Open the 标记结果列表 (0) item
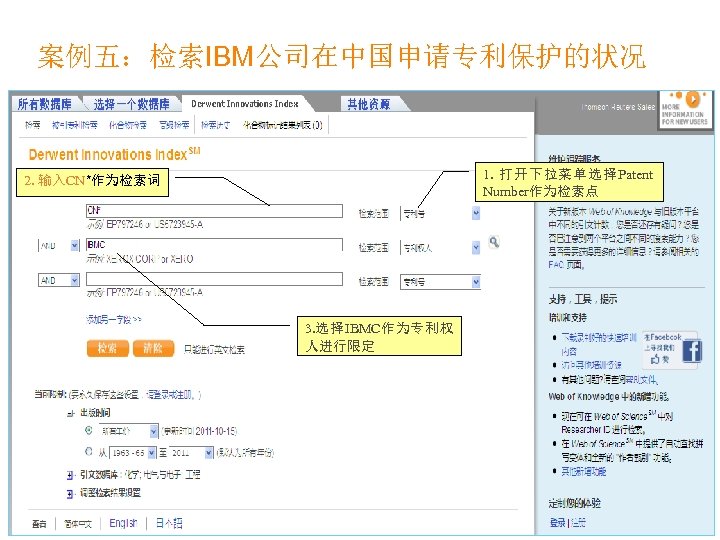 point(282,125)
